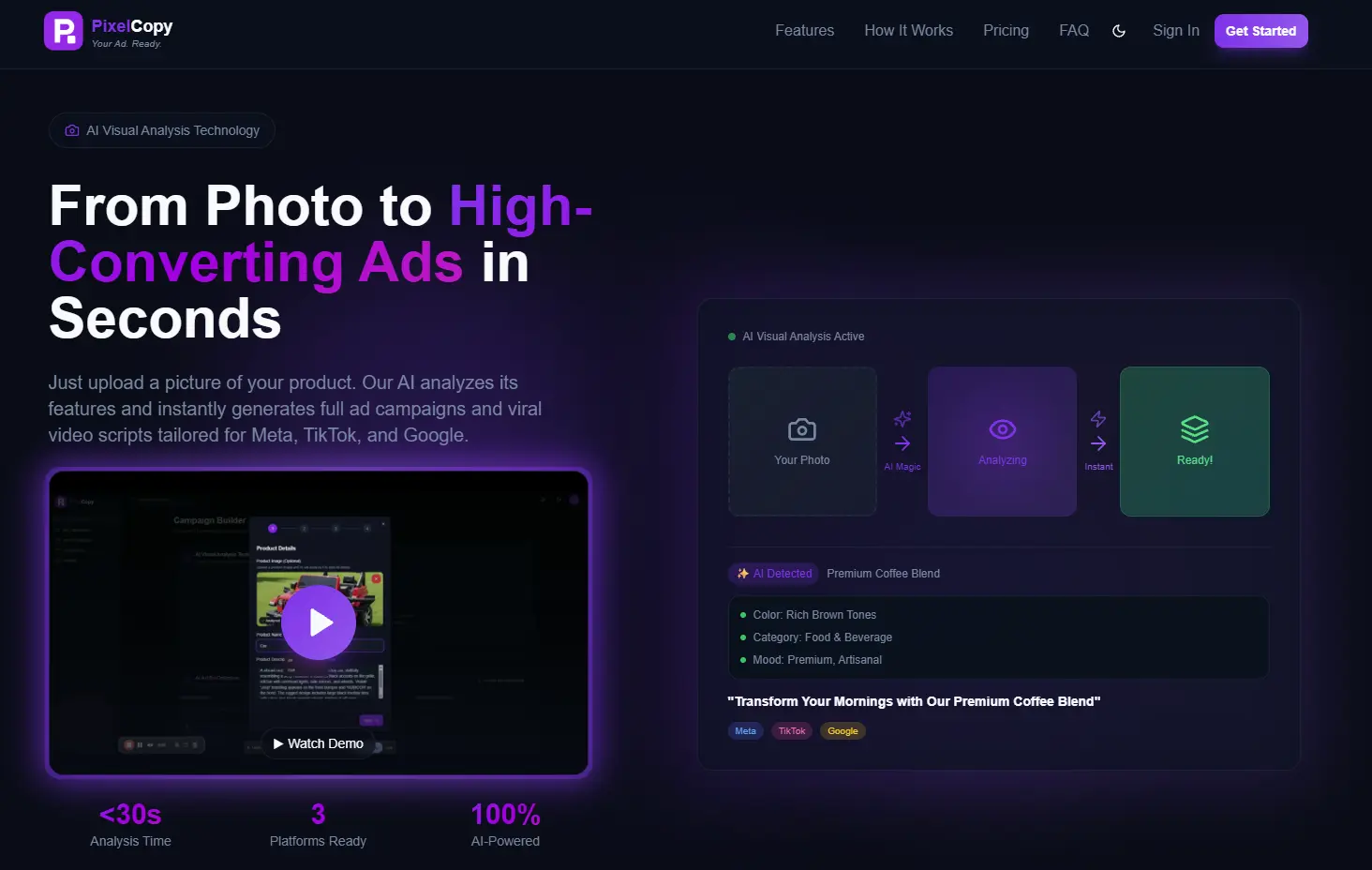Click the Your Photo upload card
The height and width of the screenshot is (870, 1372).
(802, 442)
